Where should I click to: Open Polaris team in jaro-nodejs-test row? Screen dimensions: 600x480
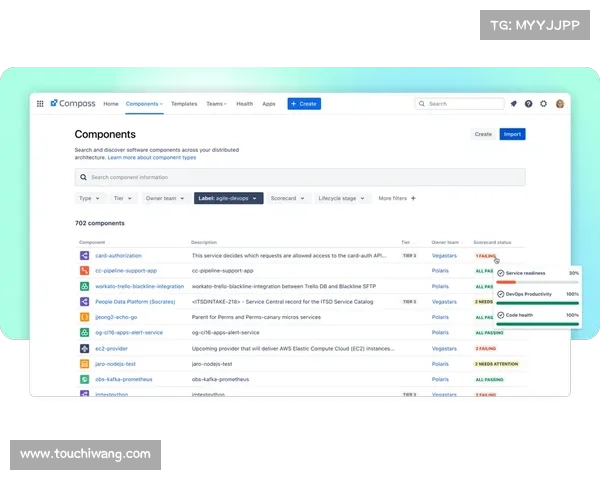click(440, 364)
